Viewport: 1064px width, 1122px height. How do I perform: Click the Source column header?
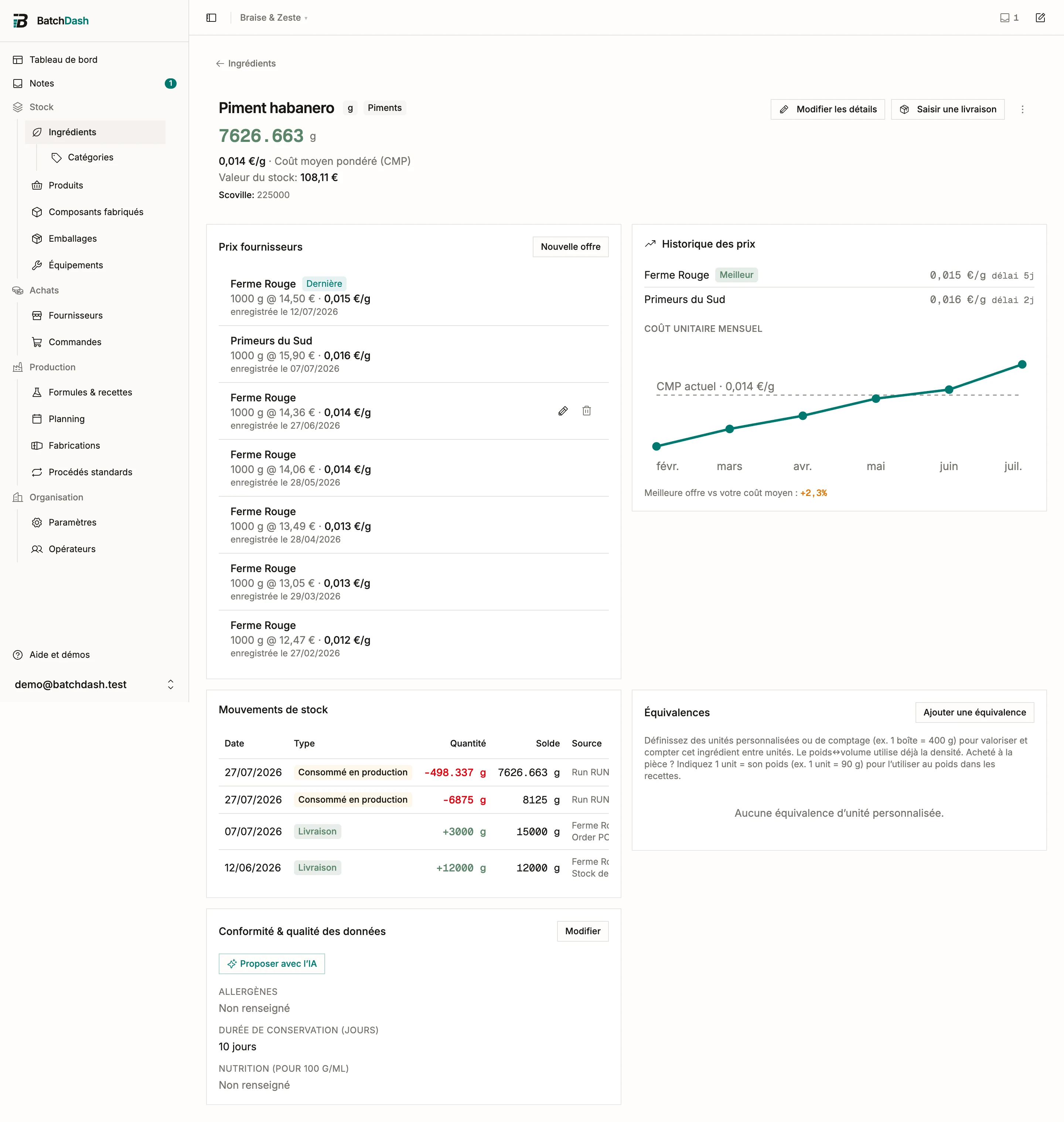click(x=586, y=744)
